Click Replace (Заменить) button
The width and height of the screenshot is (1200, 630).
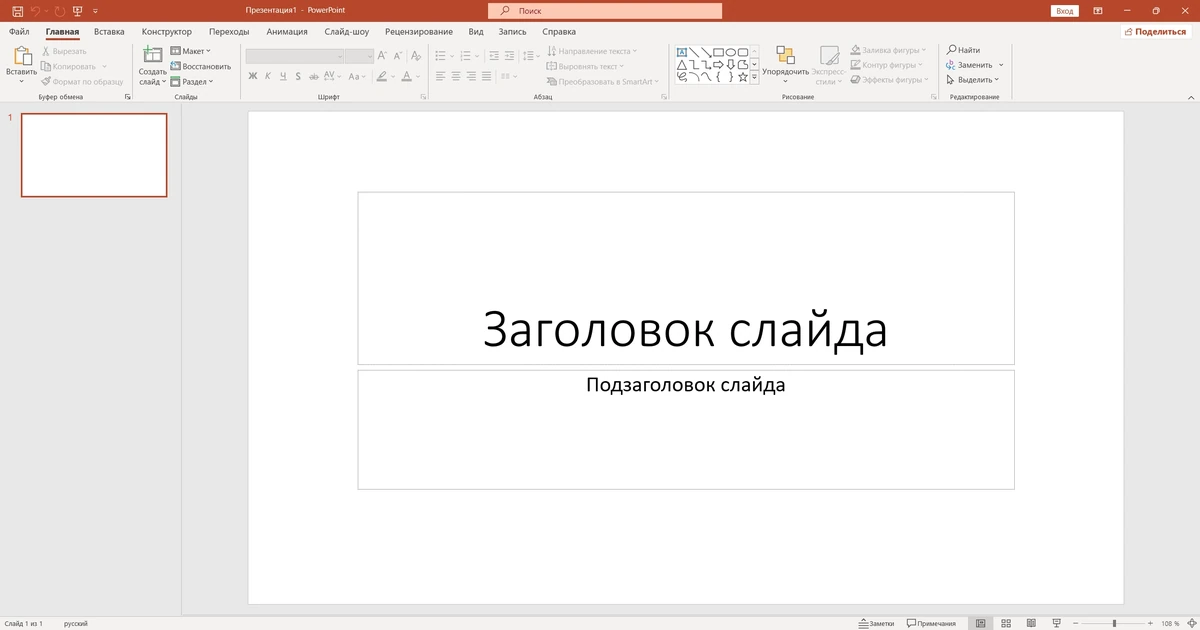[969, 65]
